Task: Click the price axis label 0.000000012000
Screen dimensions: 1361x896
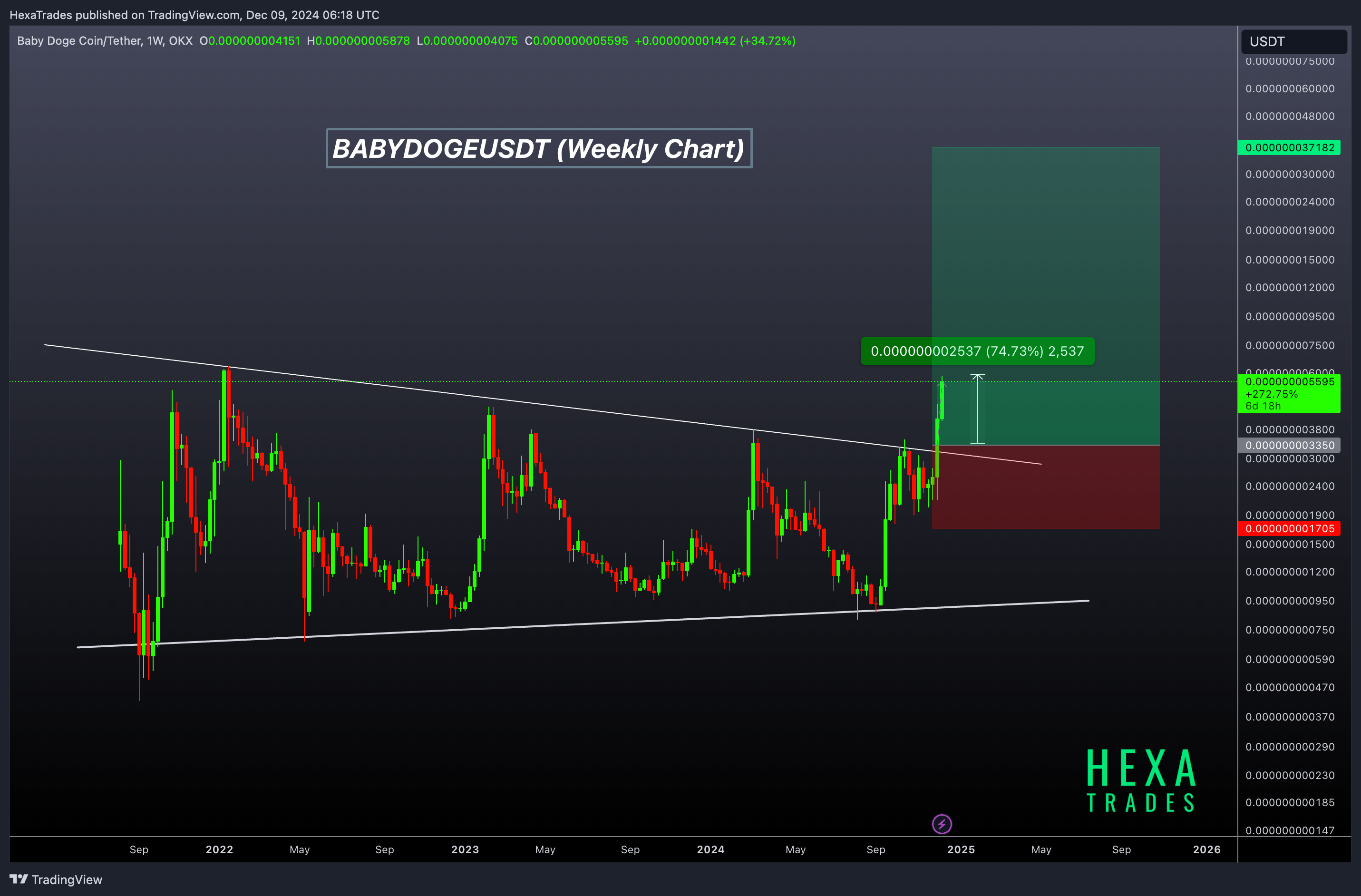Action: tap(1290, 287)
